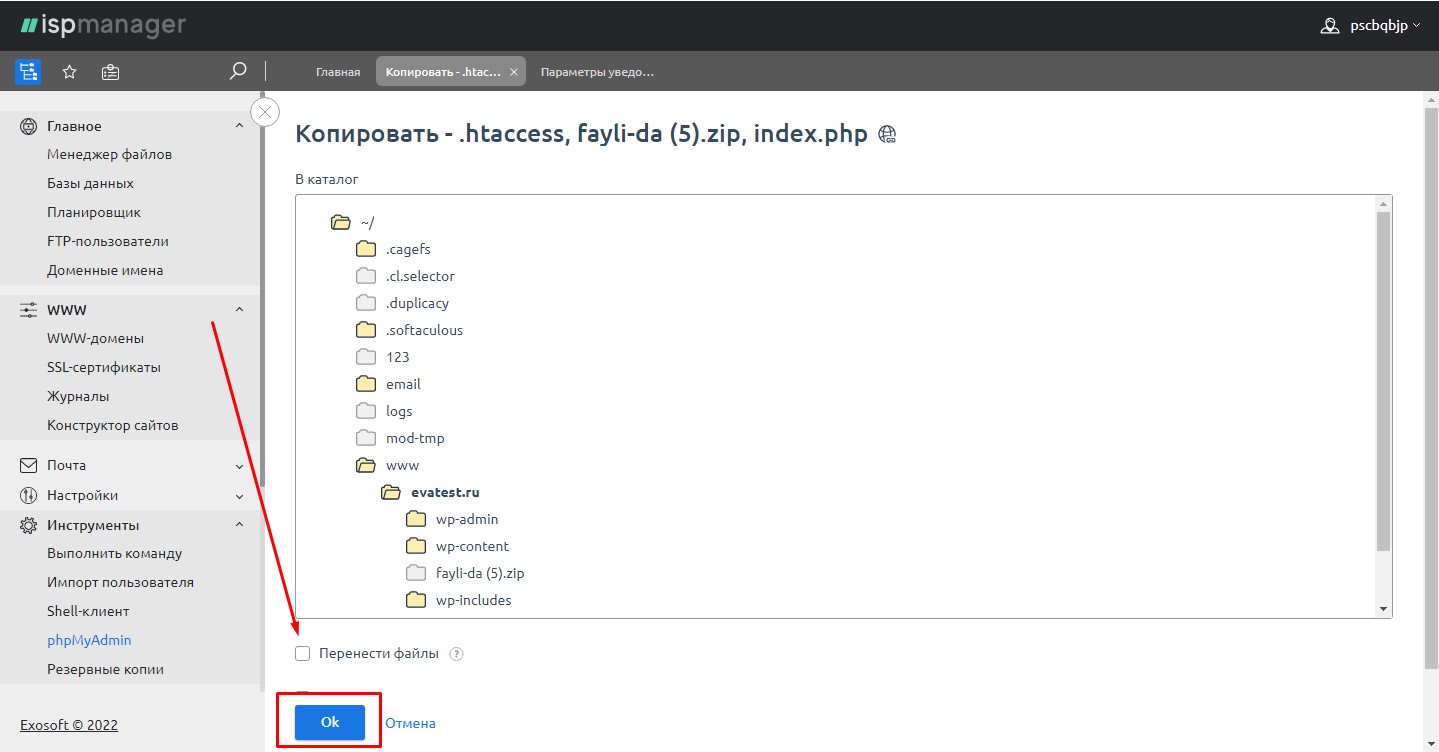This screenshot has width=1439, height=752.
Task: Open Планировщик
Action: coord(94,213)
